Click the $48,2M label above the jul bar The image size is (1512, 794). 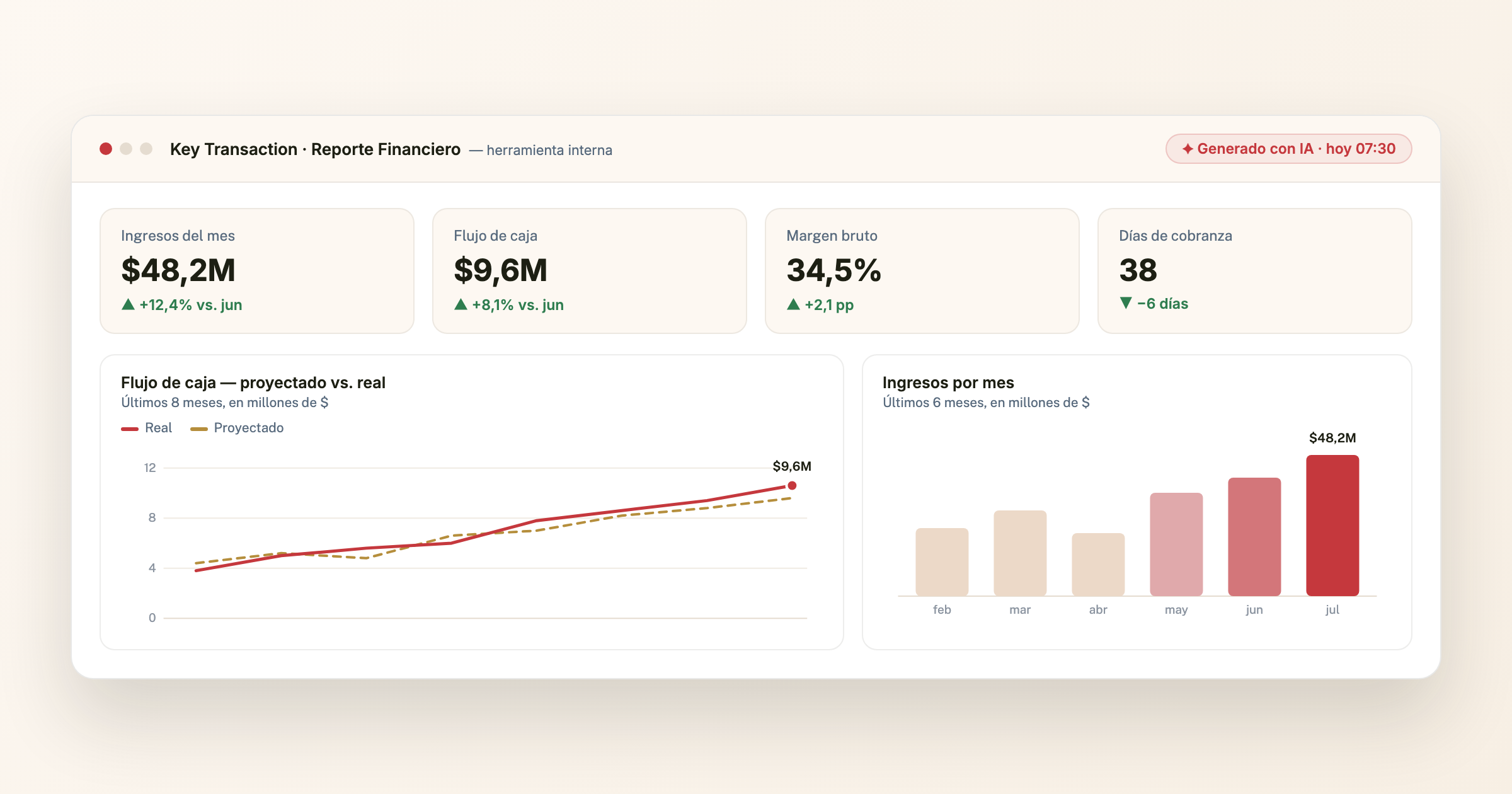pyautogui.click(x=1332, y=438)
